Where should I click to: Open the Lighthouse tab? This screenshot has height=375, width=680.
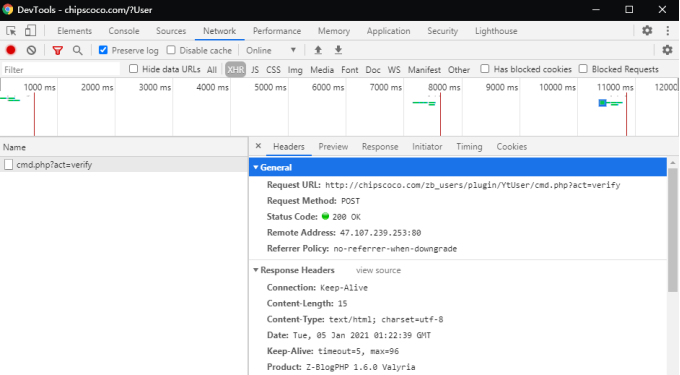(496, 31)
